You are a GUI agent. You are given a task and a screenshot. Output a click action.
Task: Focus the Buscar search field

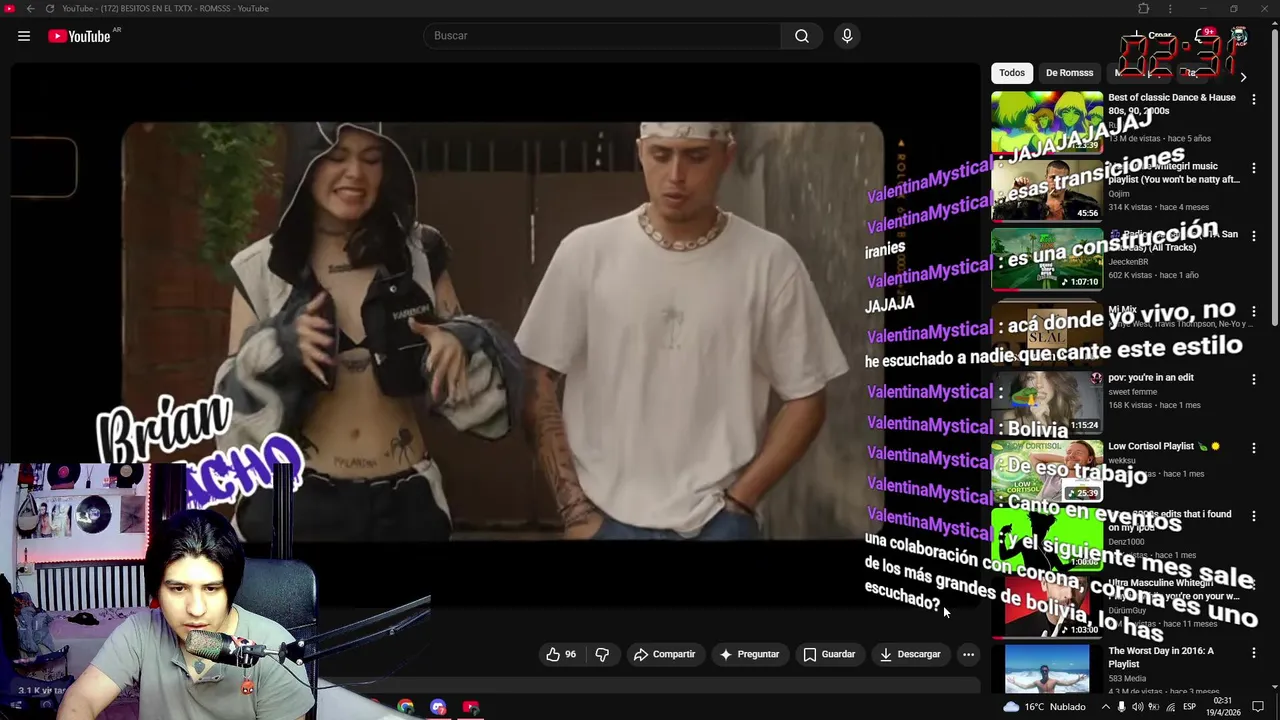(x=603, y=36)
